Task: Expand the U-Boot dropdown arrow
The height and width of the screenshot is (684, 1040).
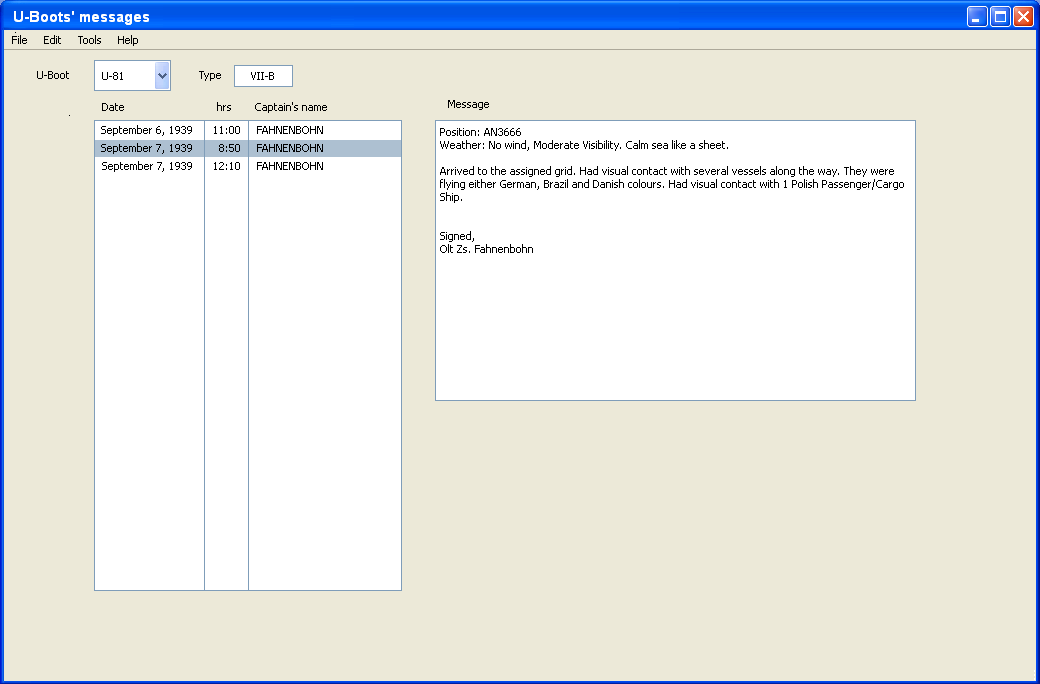Action: point(162,76)
